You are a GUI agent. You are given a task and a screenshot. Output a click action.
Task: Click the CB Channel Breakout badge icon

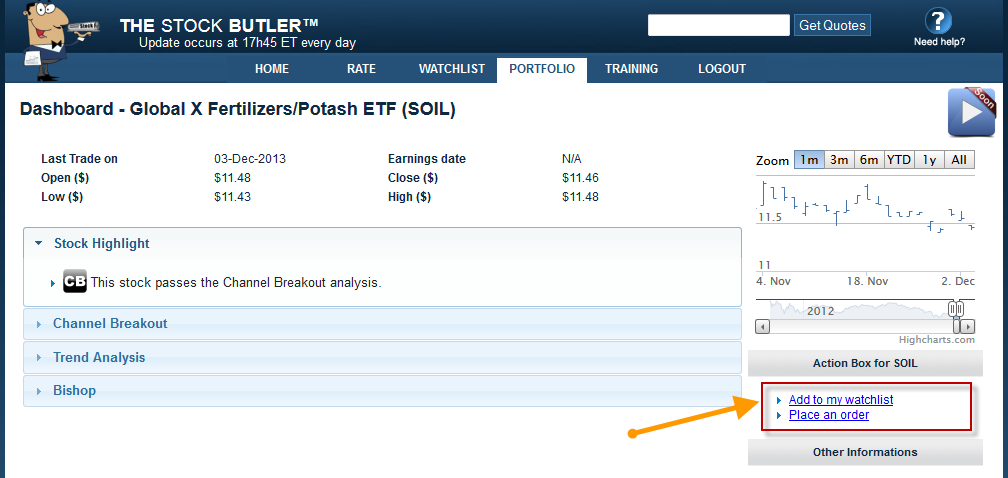click(75, 282)
